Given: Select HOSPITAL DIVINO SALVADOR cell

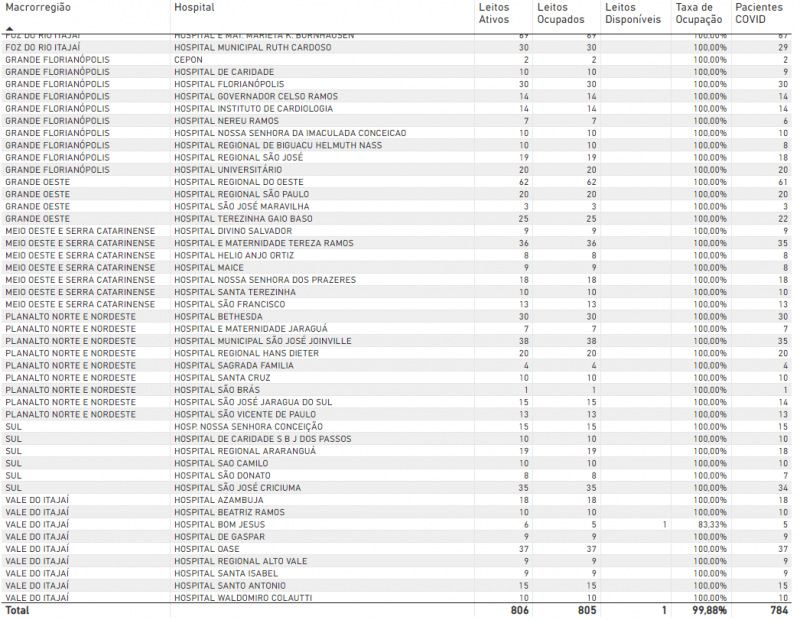Looking at the screenshot, I should tap(233, 231).
